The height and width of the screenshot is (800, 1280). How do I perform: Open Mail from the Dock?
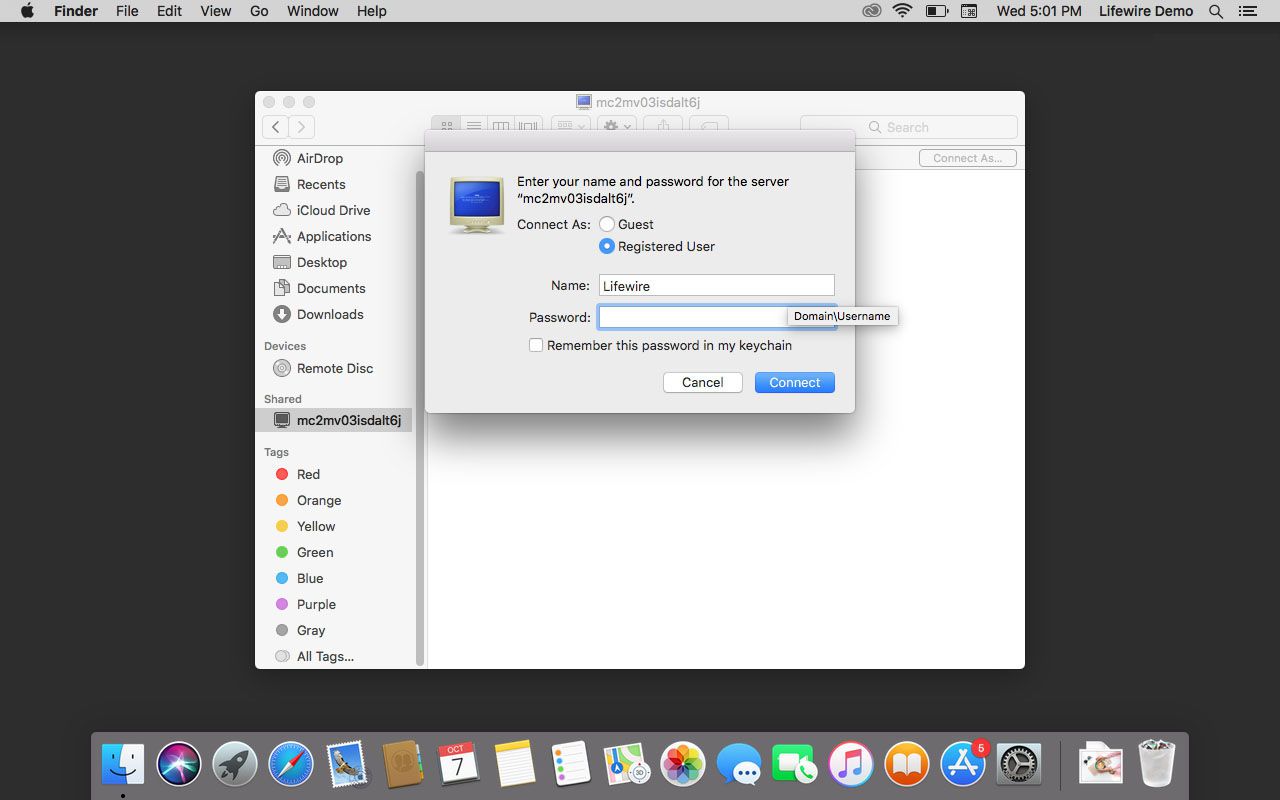pos(346,765)
